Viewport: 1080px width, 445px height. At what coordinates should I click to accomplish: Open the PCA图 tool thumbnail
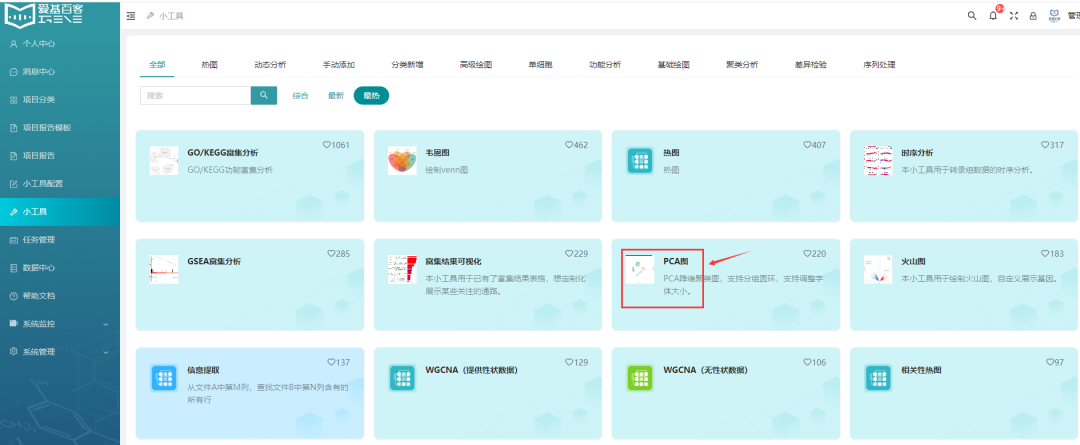(640, 269)
